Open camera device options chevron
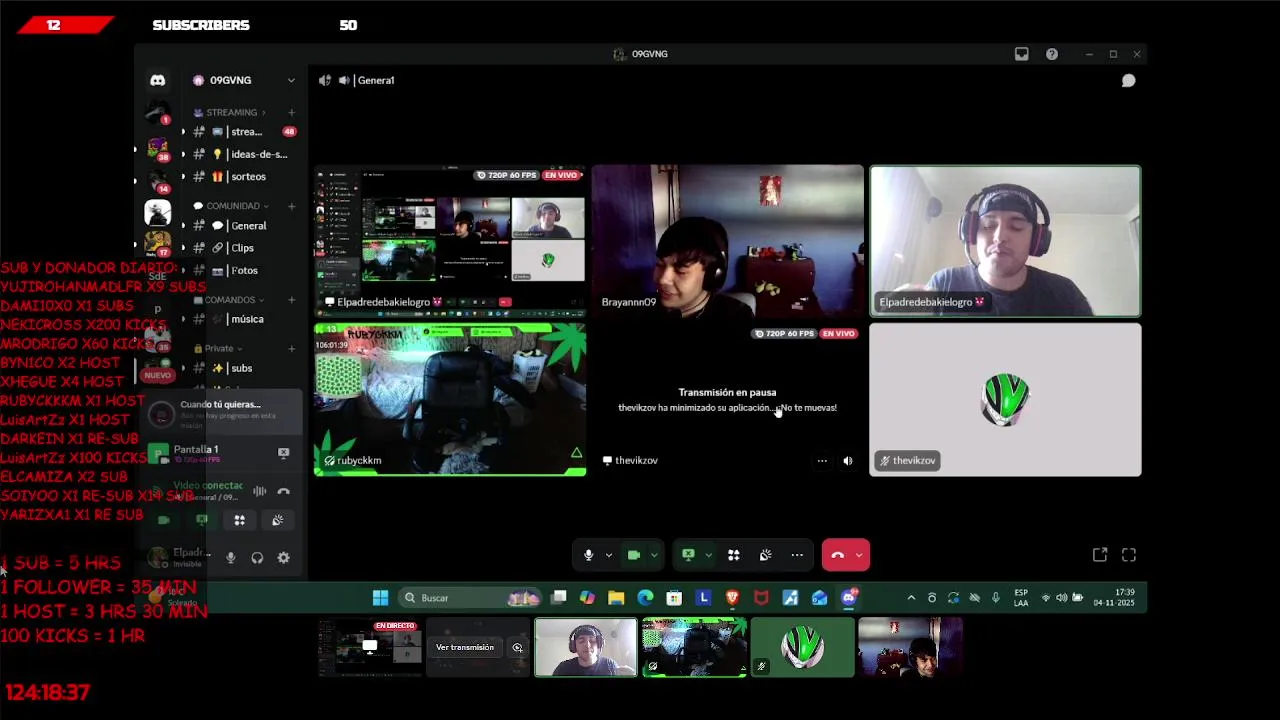The height and width of the screenshot is (720, 1280). pos(654,555)
